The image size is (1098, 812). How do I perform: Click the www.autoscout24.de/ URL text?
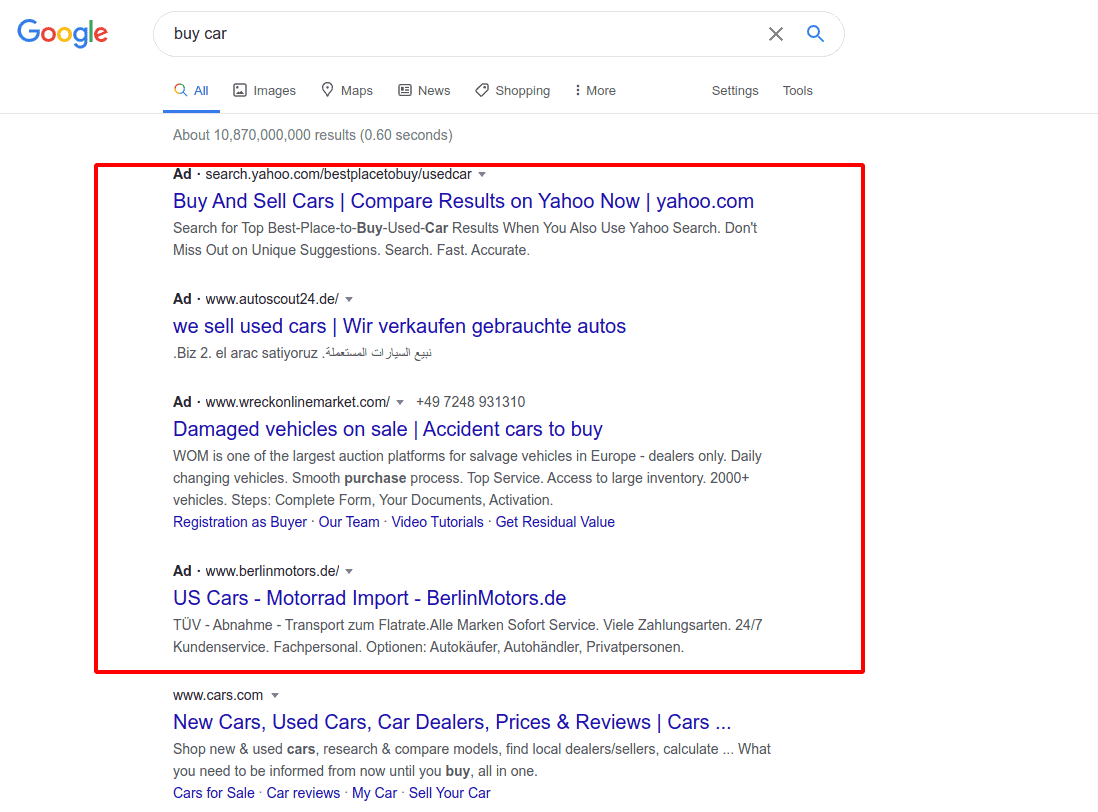coord(272,300)
